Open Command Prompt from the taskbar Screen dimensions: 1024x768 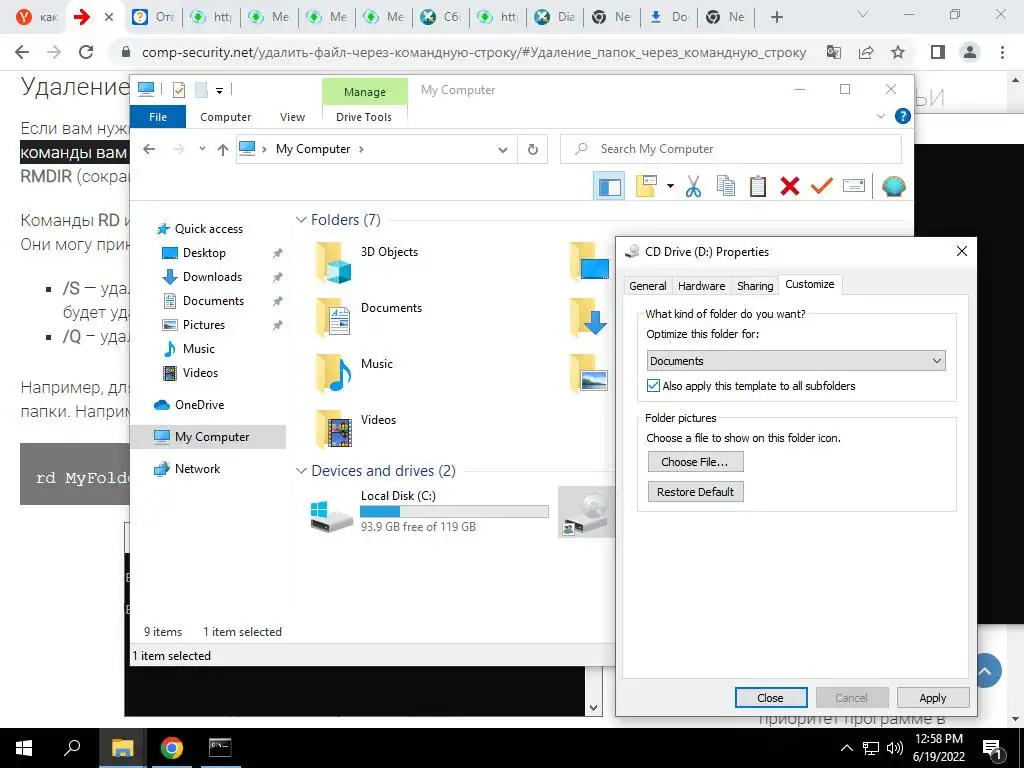[220, 748]
